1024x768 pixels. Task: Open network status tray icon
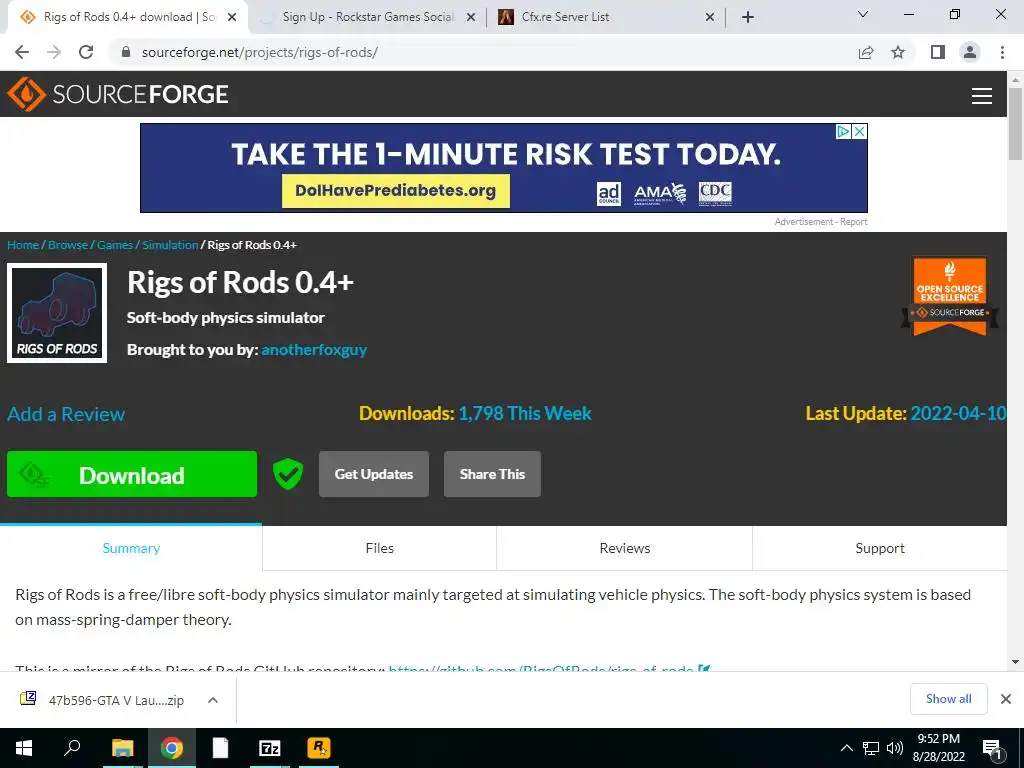871,748
